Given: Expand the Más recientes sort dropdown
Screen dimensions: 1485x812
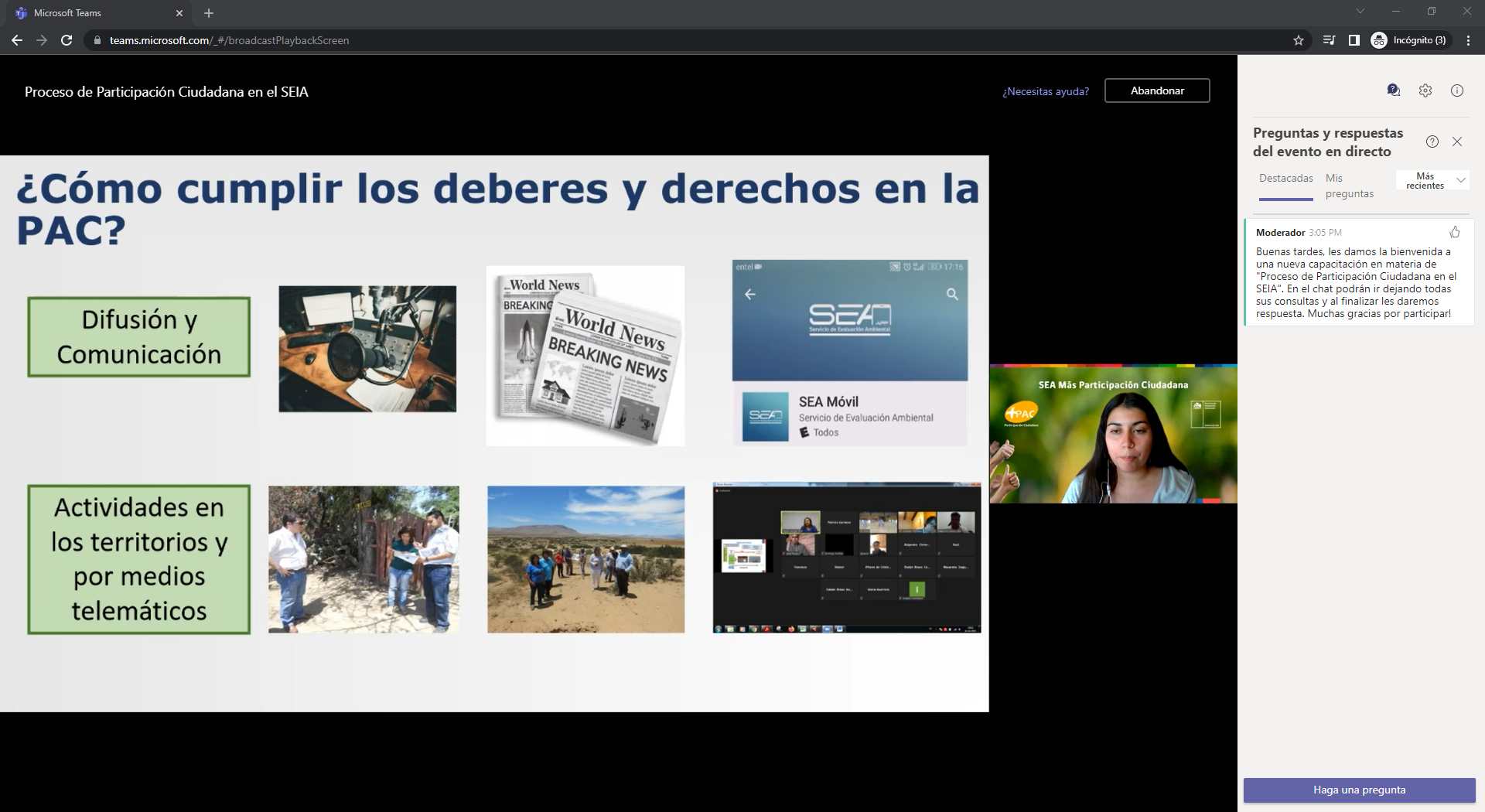Looking at the screenshot, I should click(x=1432, y=180).
